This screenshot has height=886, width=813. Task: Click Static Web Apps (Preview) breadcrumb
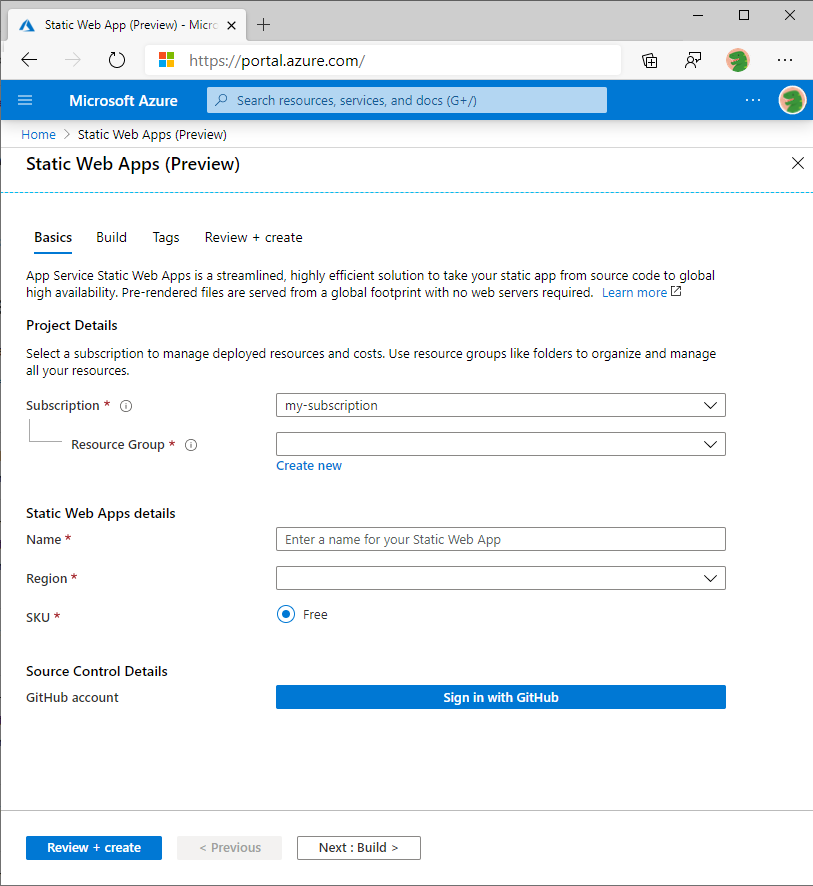coord(152,134)
